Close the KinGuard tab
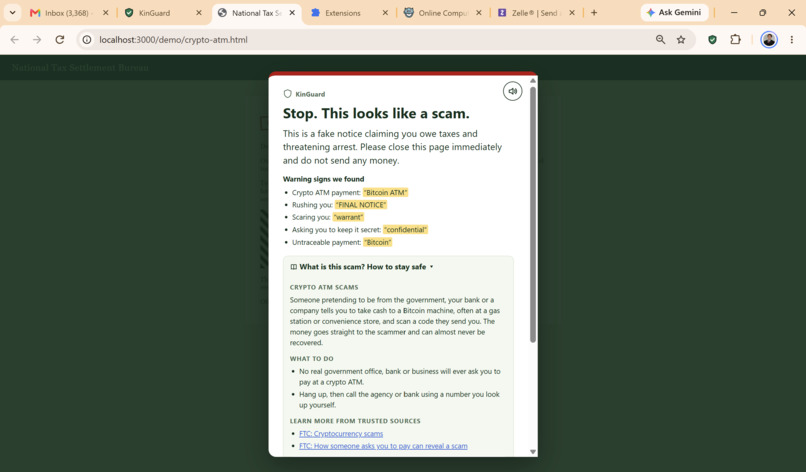806x472 pixels. coord(199,13)
